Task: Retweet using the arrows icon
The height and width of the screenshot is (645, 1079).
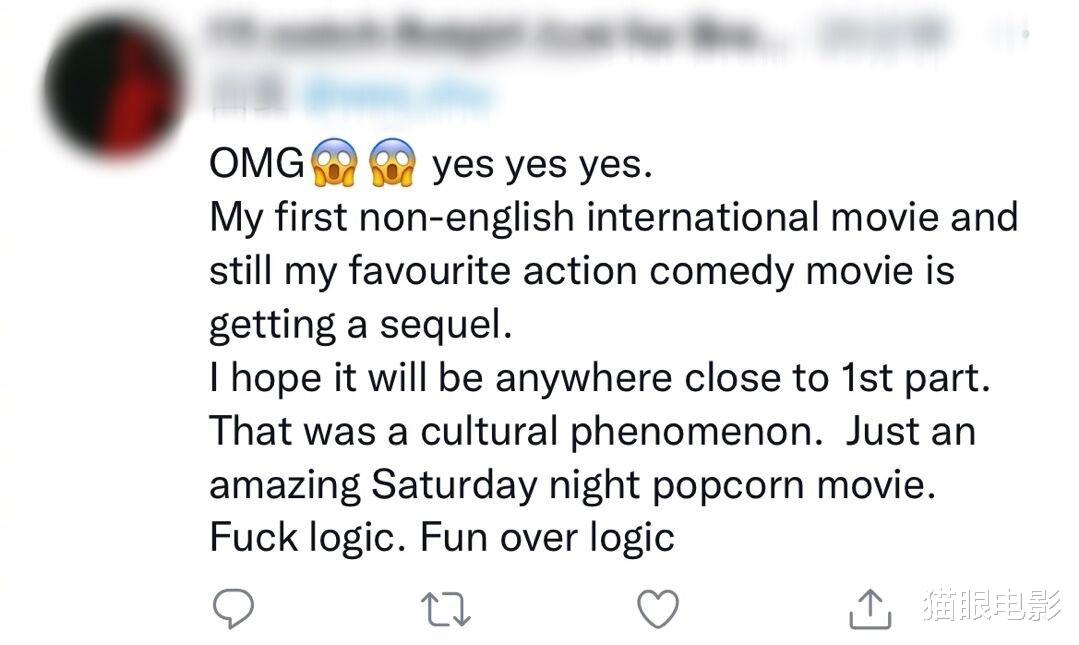Action: 445,610
